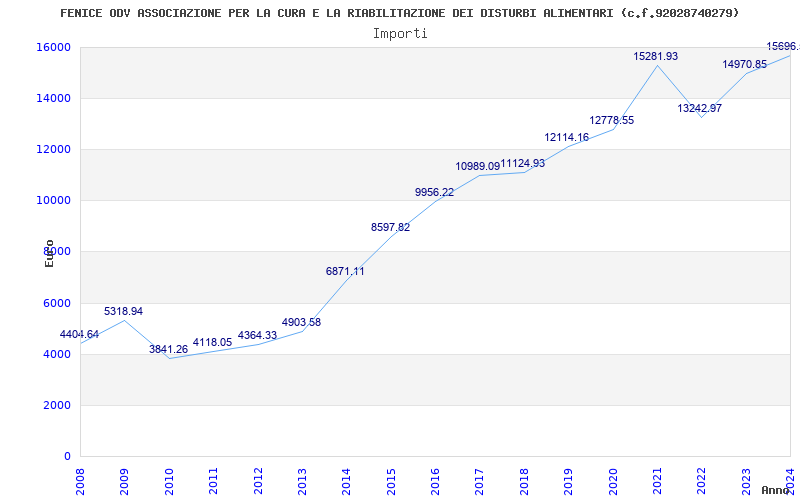Click the 'Euro' y-axis title
The height and width of the screenshot is (500, 800).
(x=49, y=254)
